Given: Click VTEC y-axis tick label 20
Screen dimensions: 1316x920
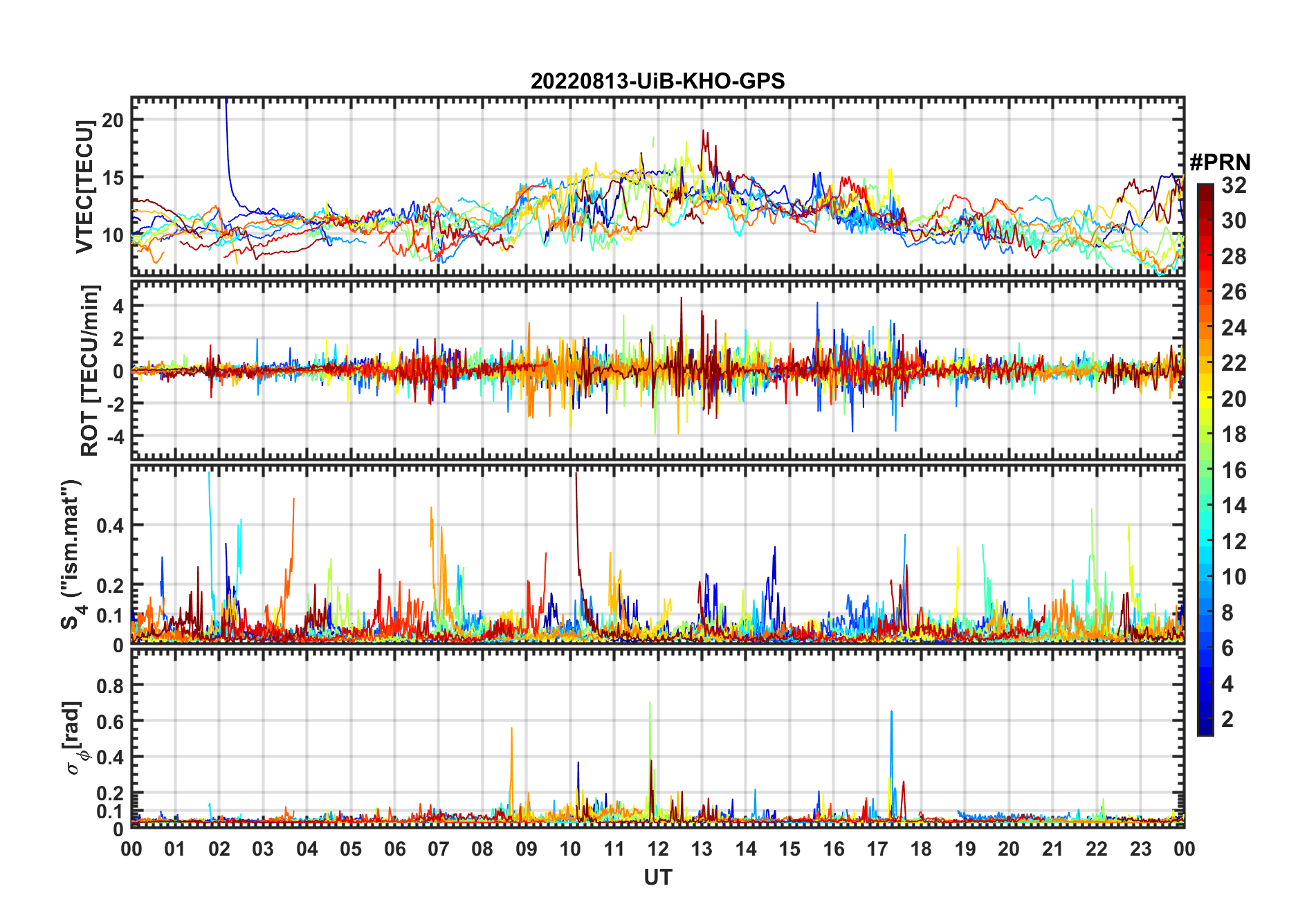Looking at the screenshot, I should pos(112,120).
